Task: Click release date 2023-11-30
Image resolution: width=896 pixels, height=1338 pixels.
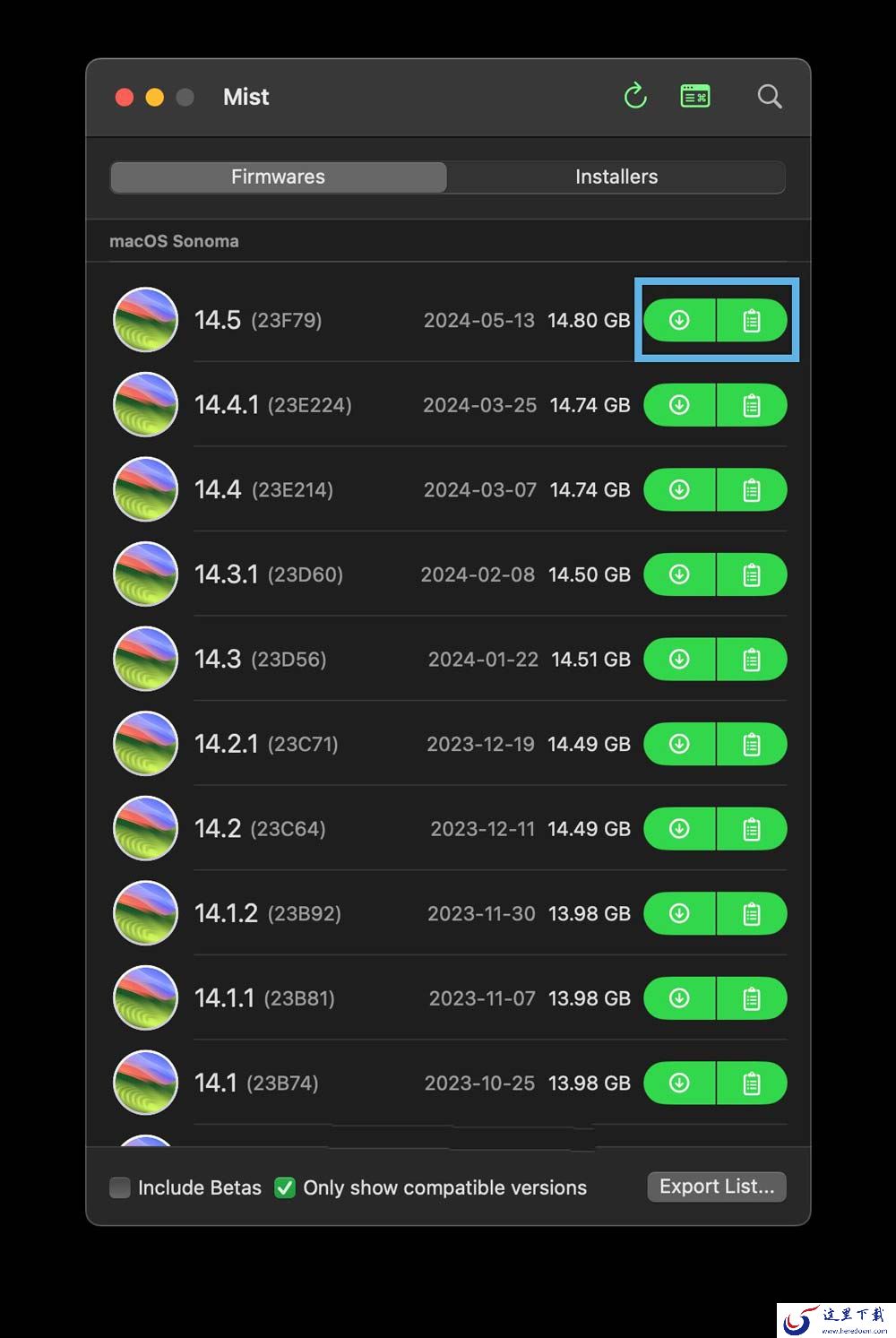Action: pyautogui.click(x=481, y=913)
